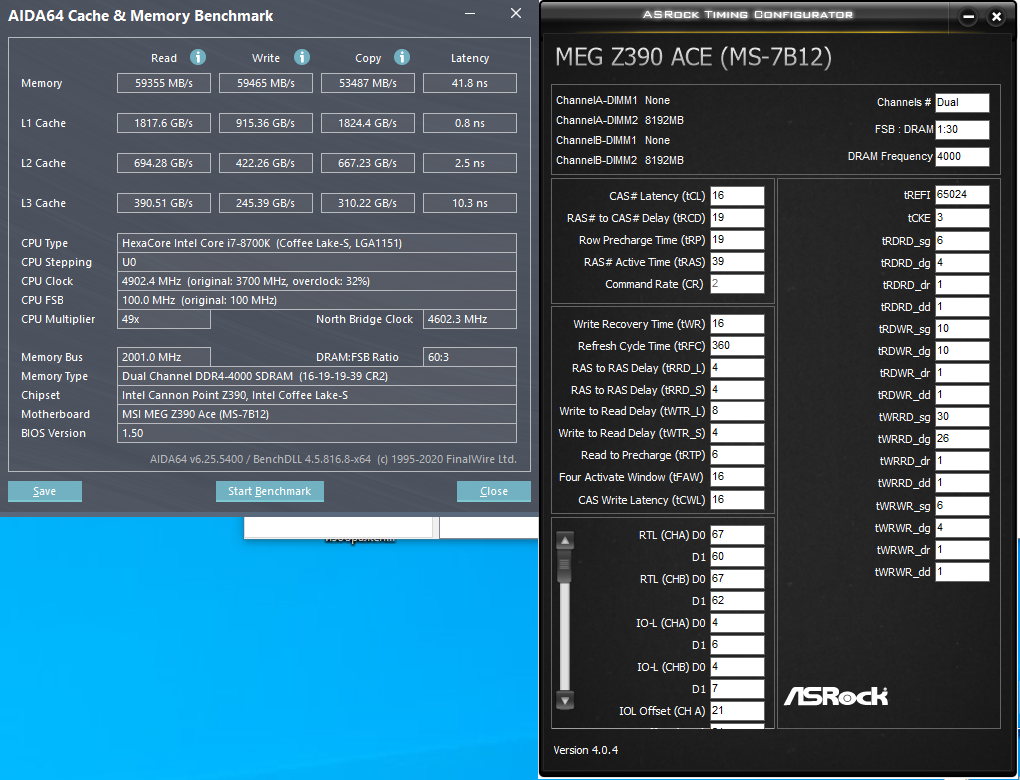The image size is (1020, 780).
Task: Click the Write Recovery Time (tWR) field
Action: click(x=737, y=324)
